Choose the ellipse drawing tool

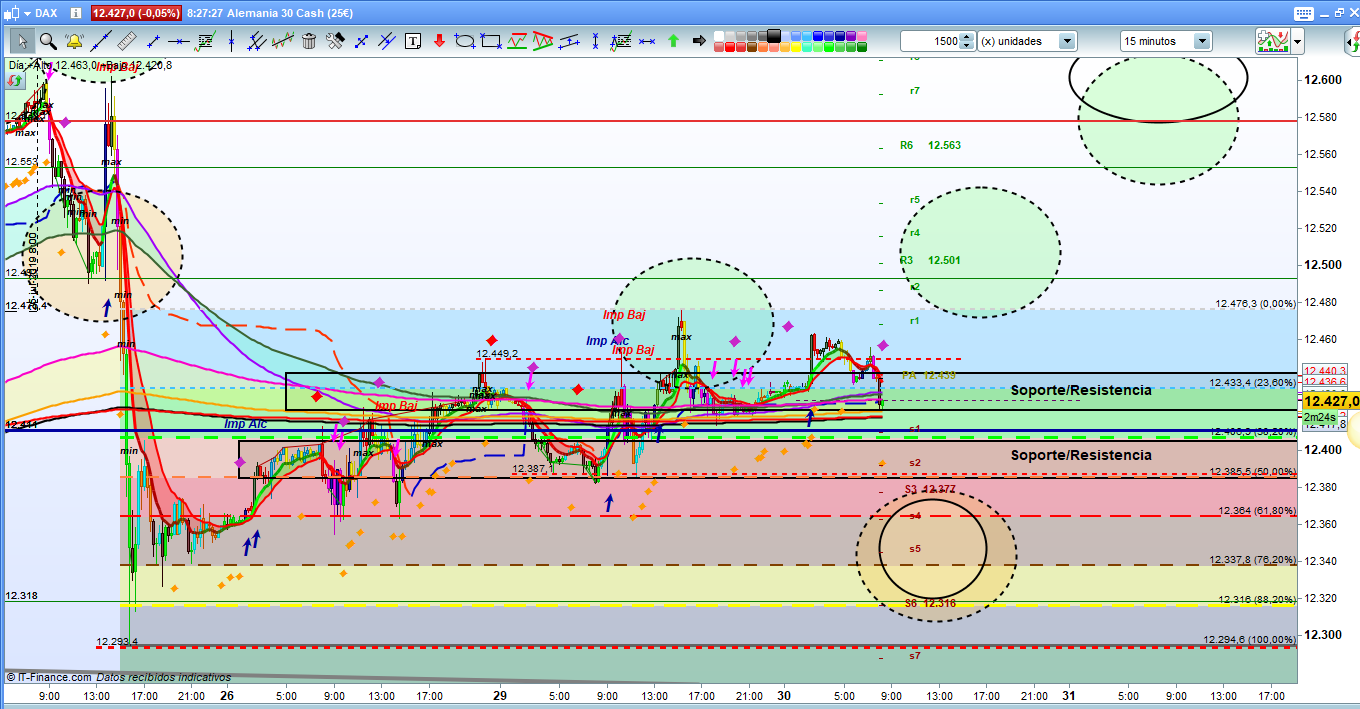(465, 41)
